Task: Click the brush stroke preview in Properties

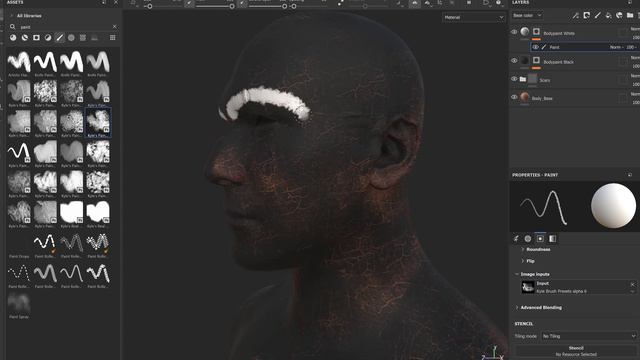Action: point(544,207)
